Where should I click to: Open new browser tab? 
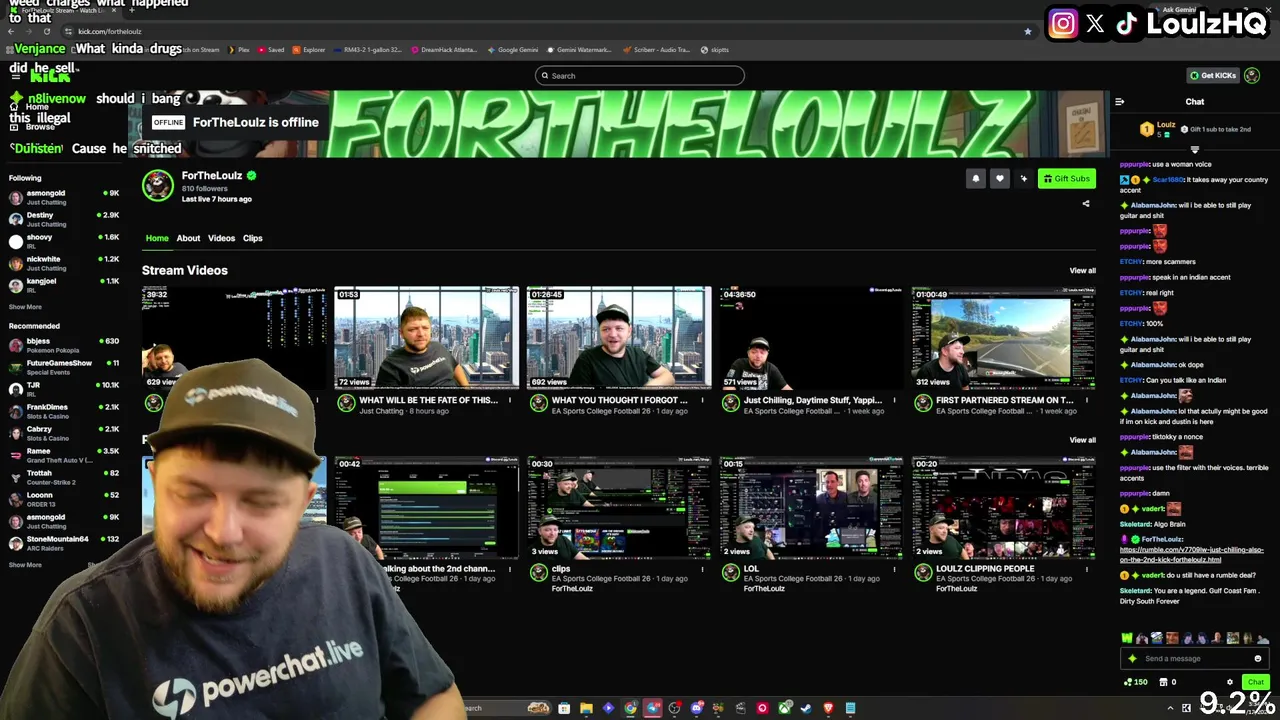pos(131,10)
